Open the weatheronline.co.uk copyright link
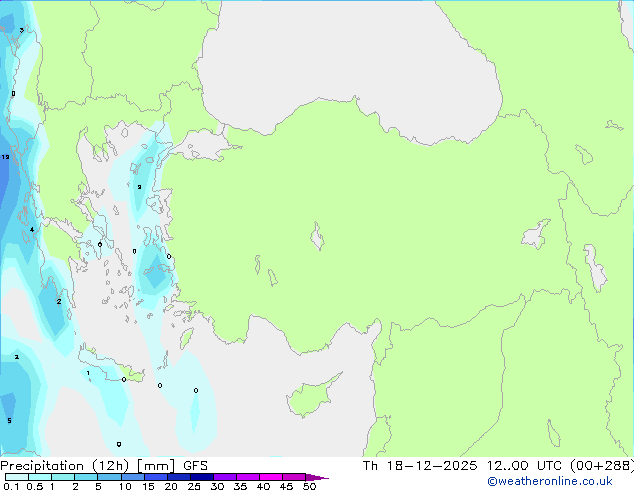The height and width of the screenshot is (490, 634). (x=550, y=481)
